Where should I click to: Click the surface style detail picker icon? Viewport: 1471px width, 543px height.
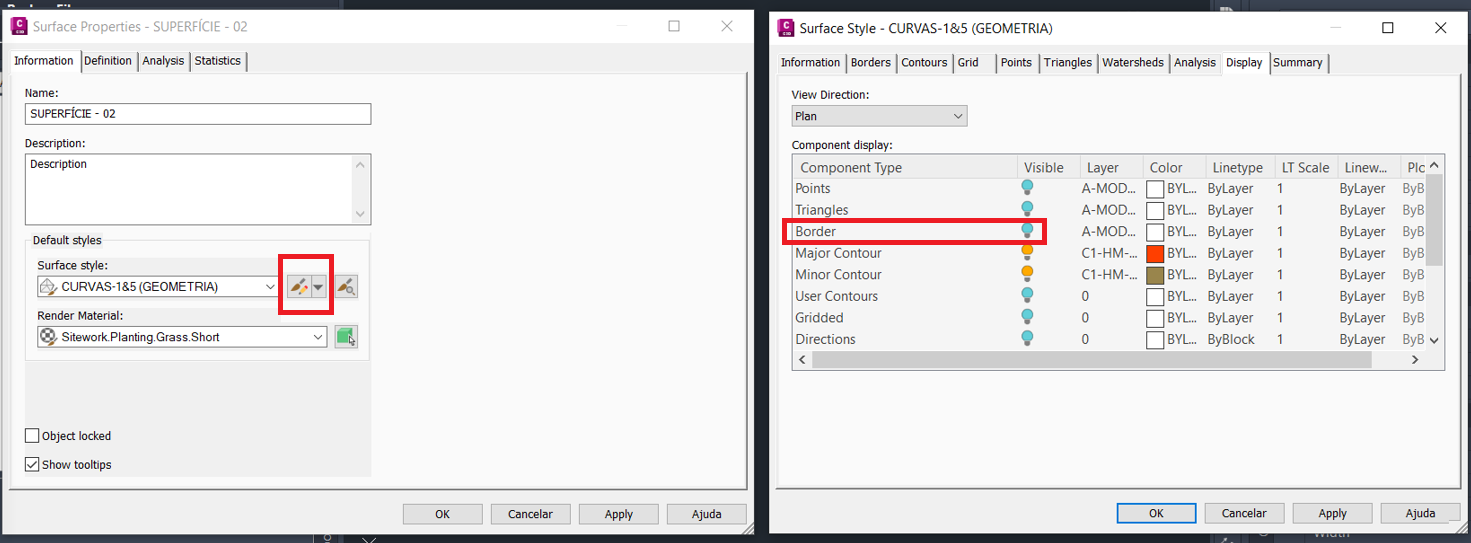346,287
